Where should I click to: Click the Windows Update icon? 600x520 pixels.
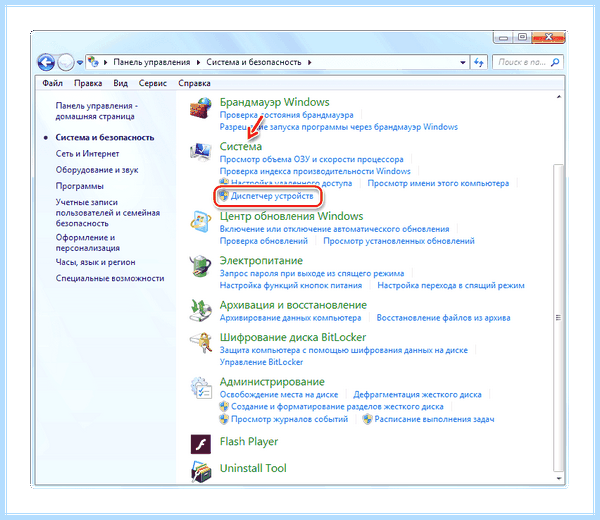(x=201, y=222)
